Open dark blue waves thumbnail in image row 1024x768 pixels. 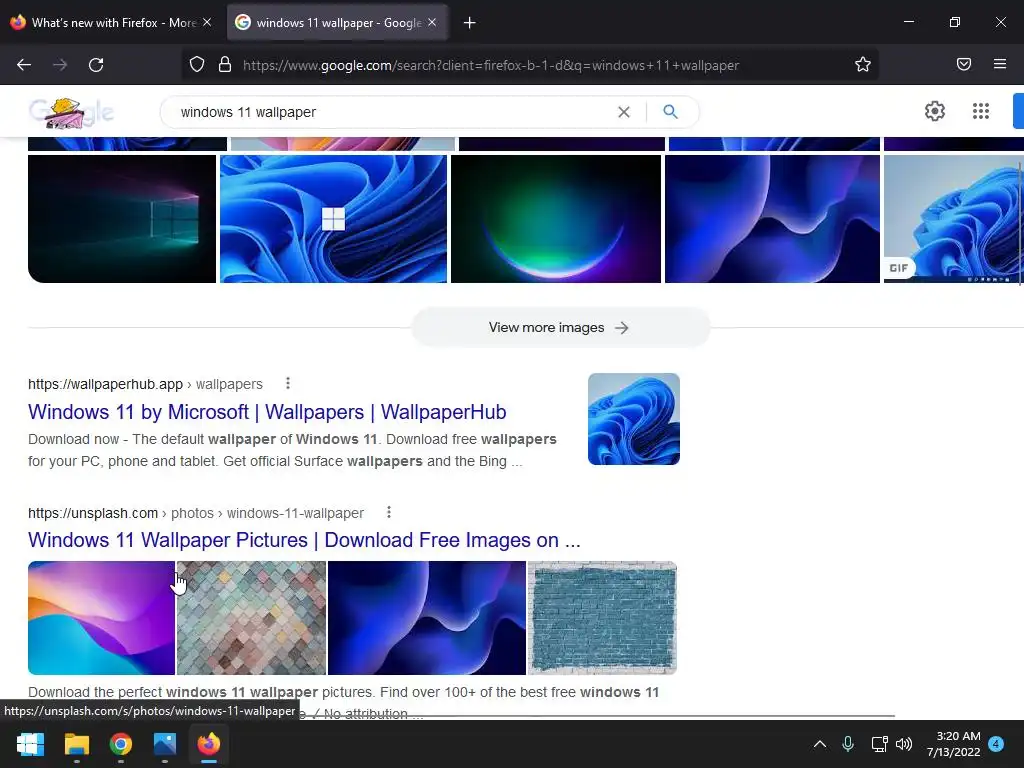[x=773, y=219]
